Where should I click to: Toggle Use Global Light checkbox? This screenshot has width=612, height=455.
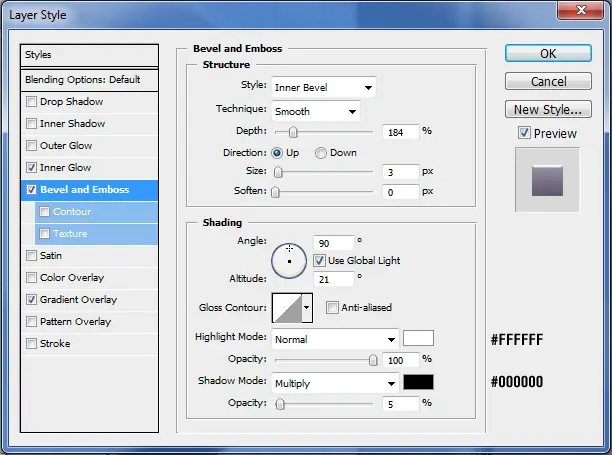point(319,260)
